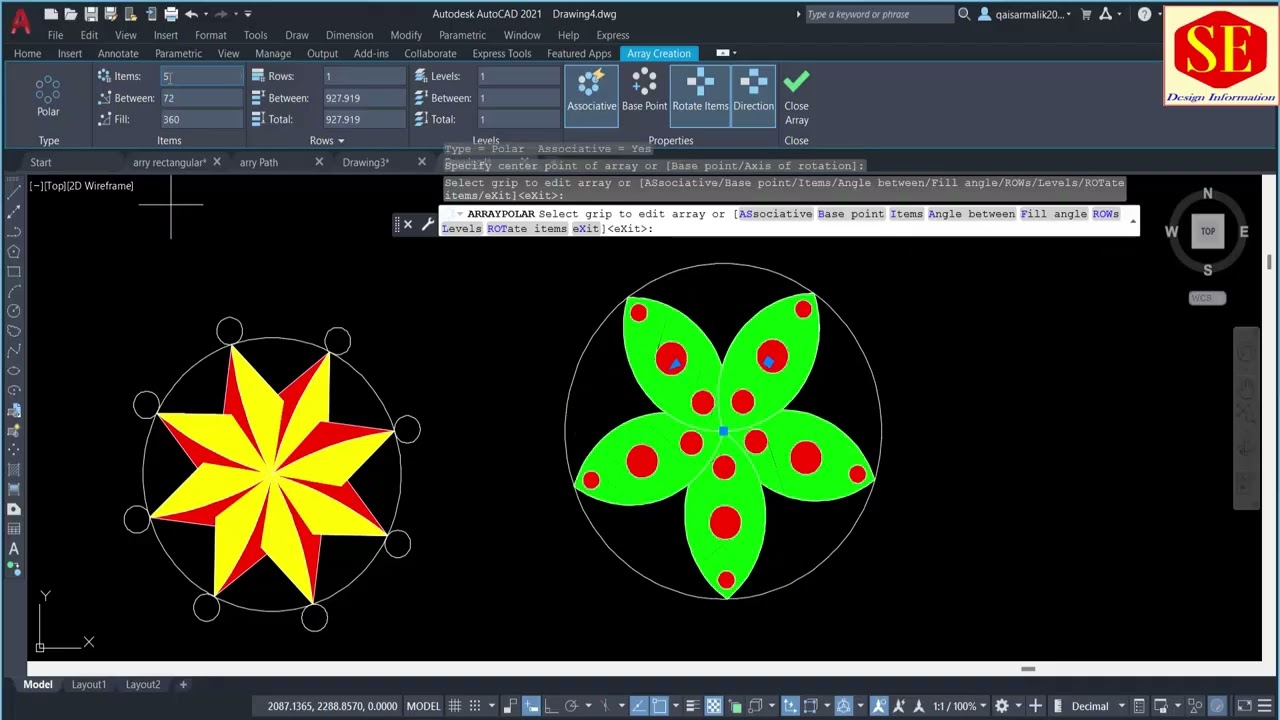
Task: Select the Circle tool in draw toolbar
Action: (x=14, y=311)
